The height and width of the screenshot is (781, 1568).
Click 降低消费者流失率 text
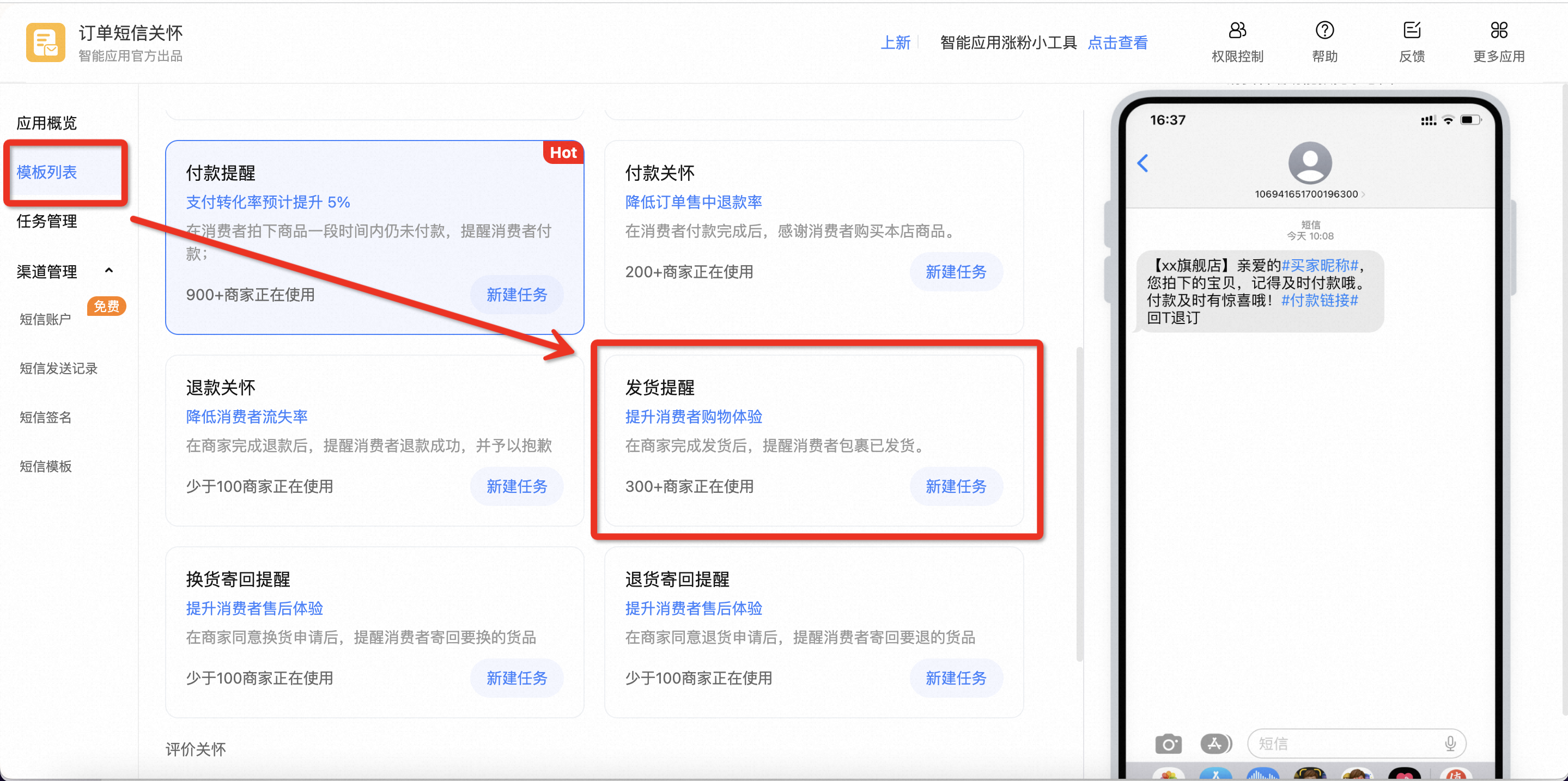point(246,417)
